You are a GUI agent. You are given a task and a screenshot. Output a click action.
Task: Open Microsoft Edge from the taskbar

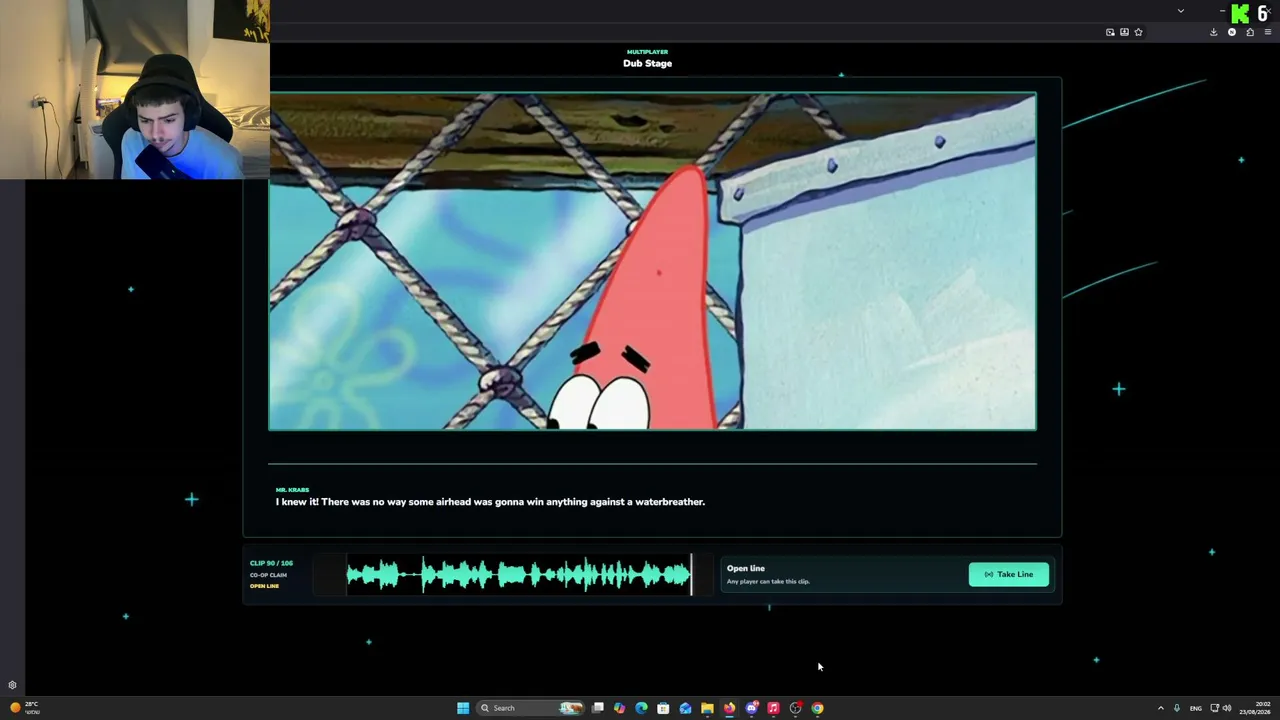642,708
